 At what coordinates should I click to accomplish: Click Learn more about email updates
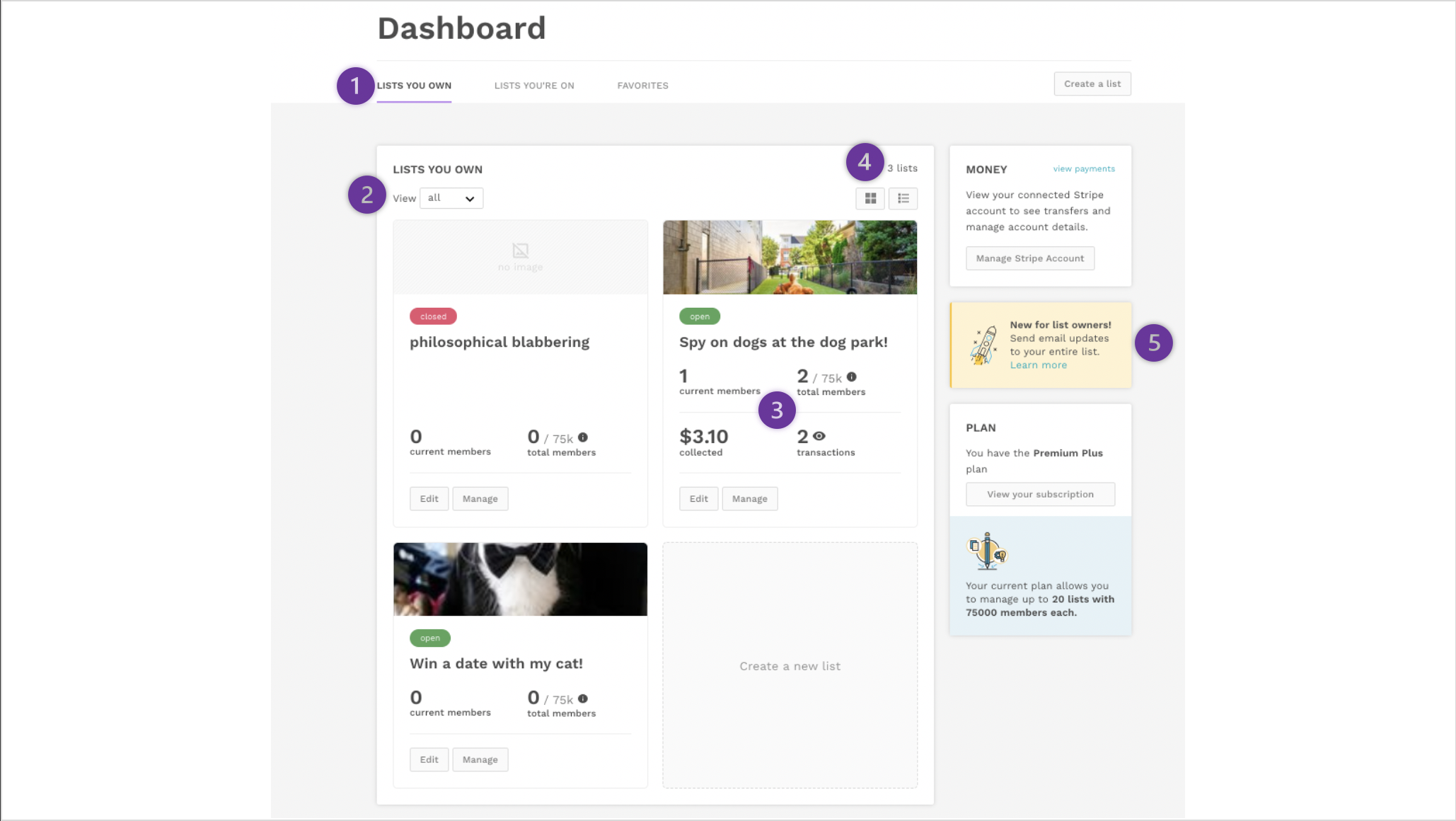click(1038, 365)
